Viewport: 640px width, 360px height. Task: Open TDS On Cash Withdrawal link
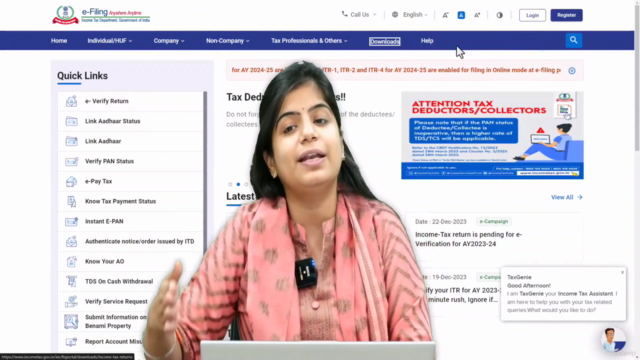pyautogui.click(x=119, y=281)
